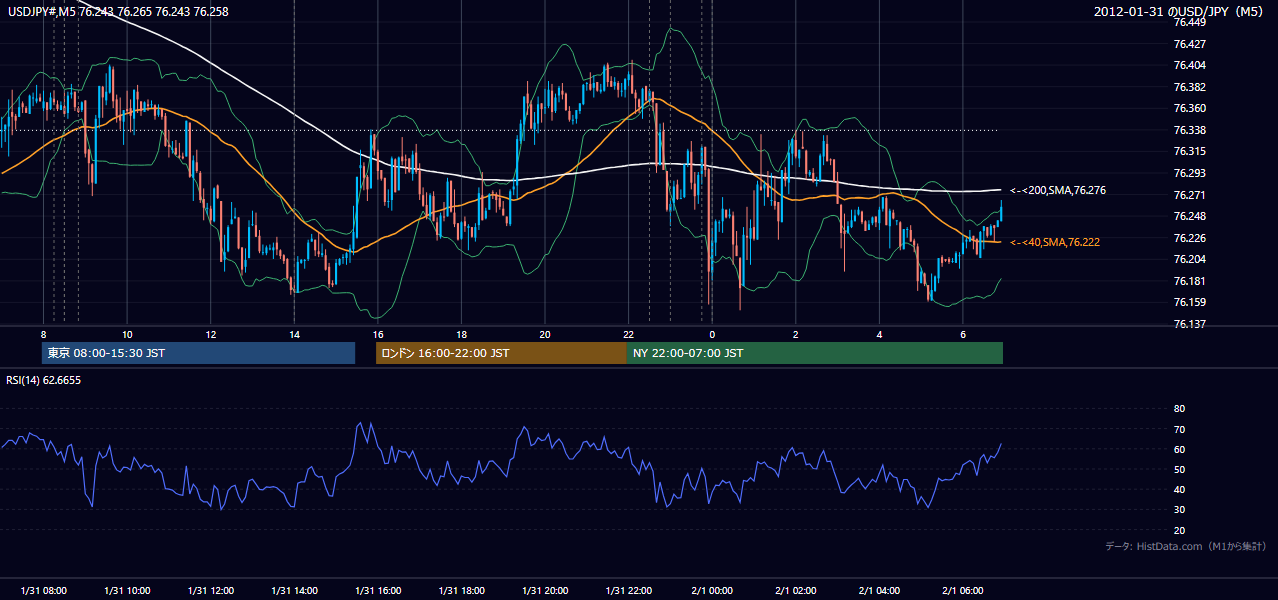Click hour marker 8 under price chart

pos(43,334)
